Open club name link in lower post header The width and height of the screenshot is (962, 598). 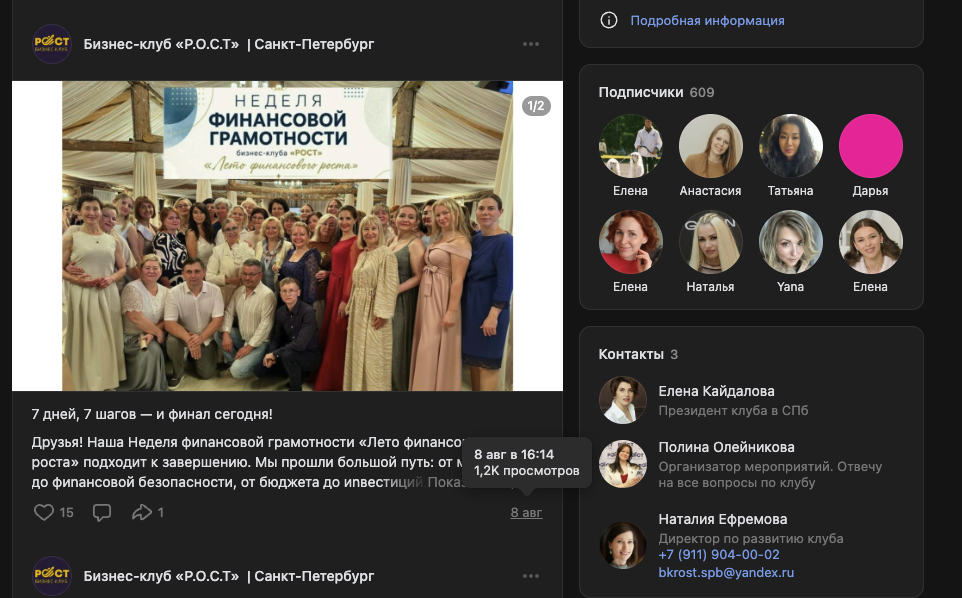229,576
